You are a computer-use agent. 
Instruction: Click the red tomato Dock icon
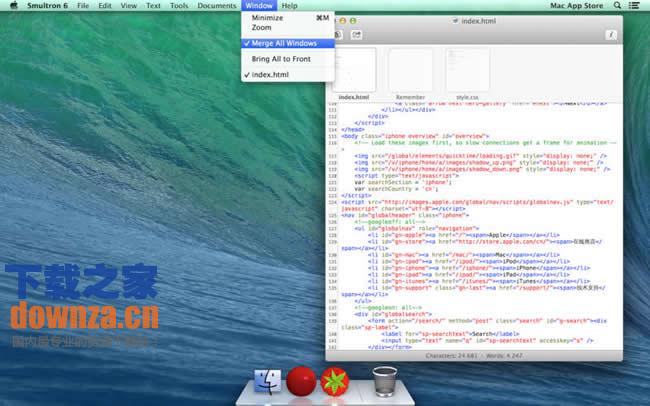click(x=301, y=381)
